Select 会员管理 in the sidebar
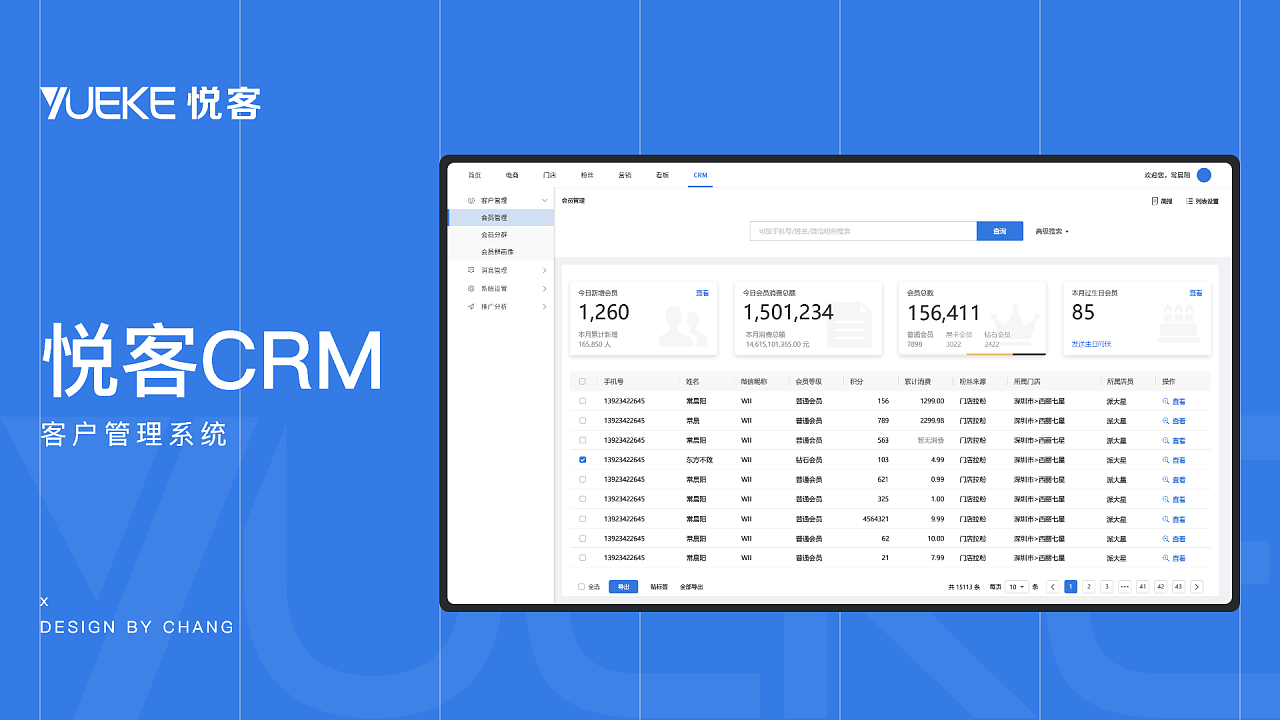Viewport: 1280px width, 720px height. (x=501, y=217)
